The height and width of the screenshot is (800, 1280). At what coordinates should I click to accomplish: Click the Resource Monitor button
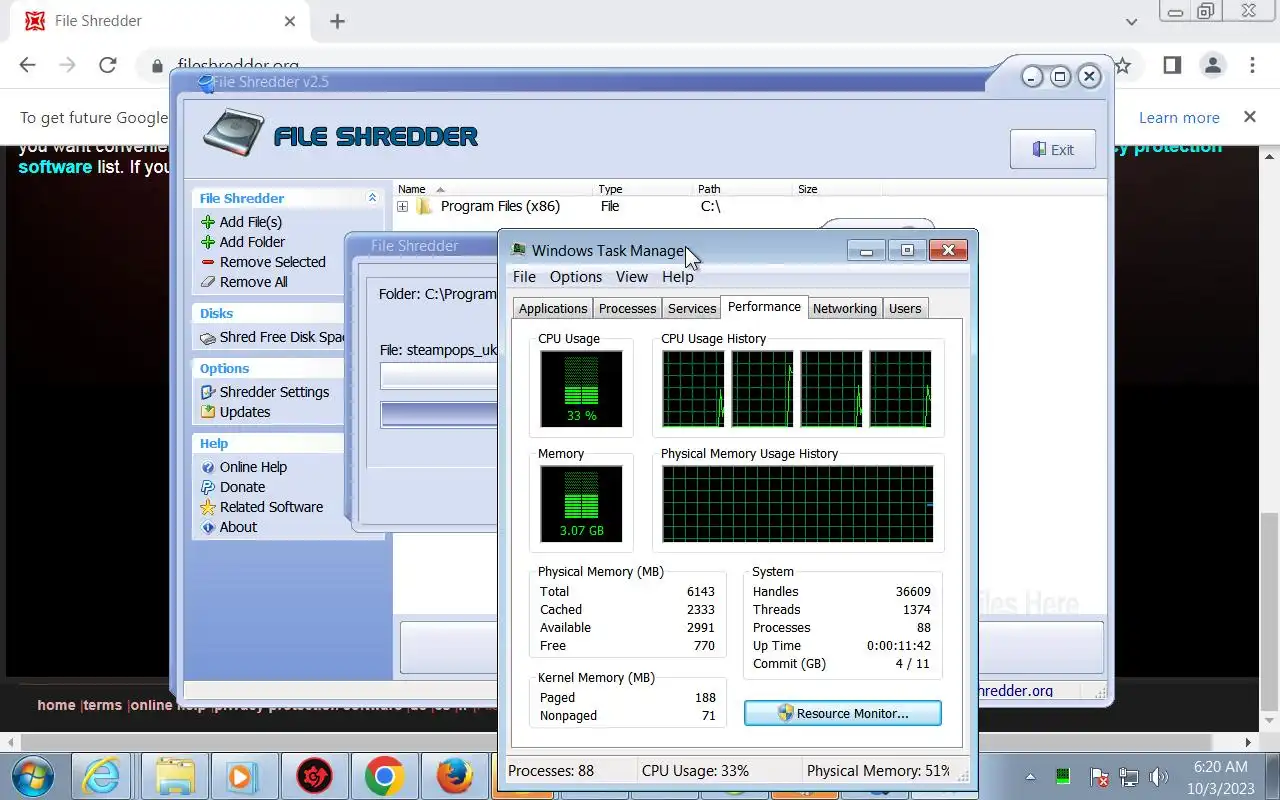coord(842,713)
